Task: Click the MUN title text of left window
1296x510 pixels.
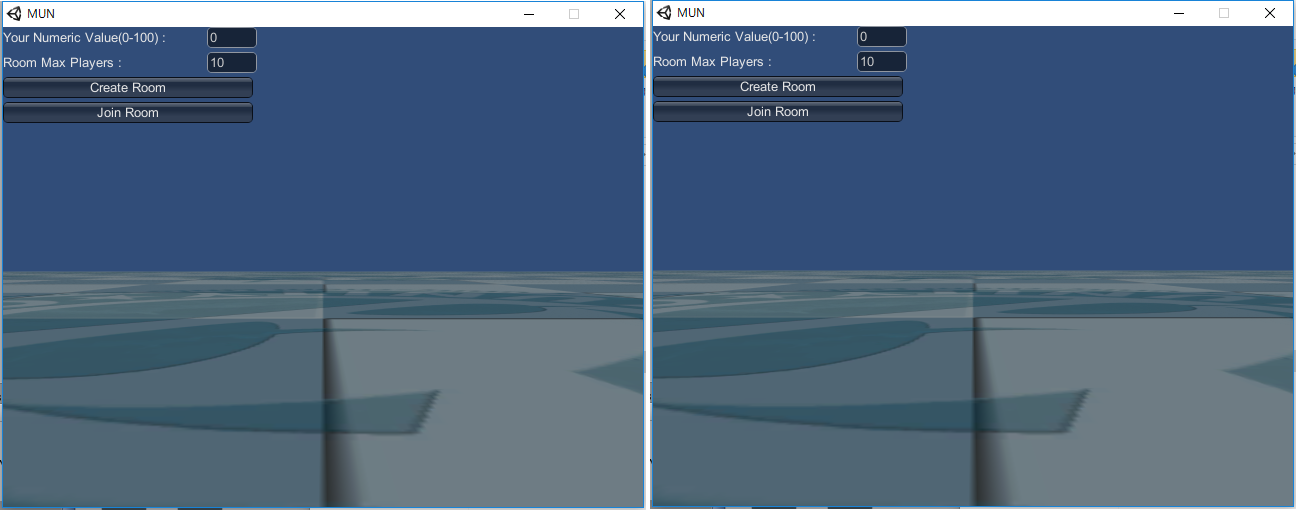Action: coord(41,14)
